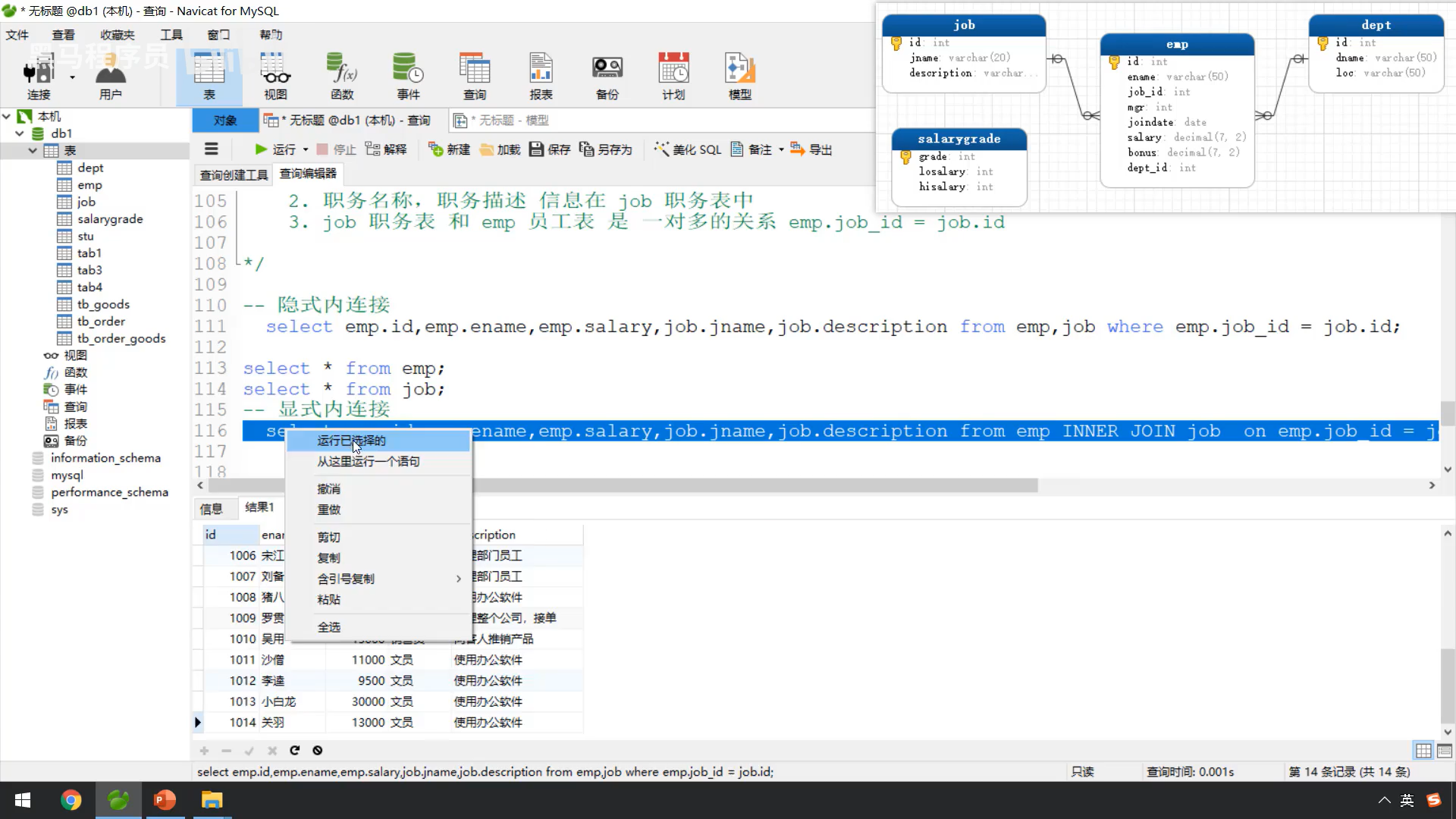The width and height of the screenshot is (1456, 819).
Task: Click the refresh icon below result grid
Action: click(x=295, y=751)
